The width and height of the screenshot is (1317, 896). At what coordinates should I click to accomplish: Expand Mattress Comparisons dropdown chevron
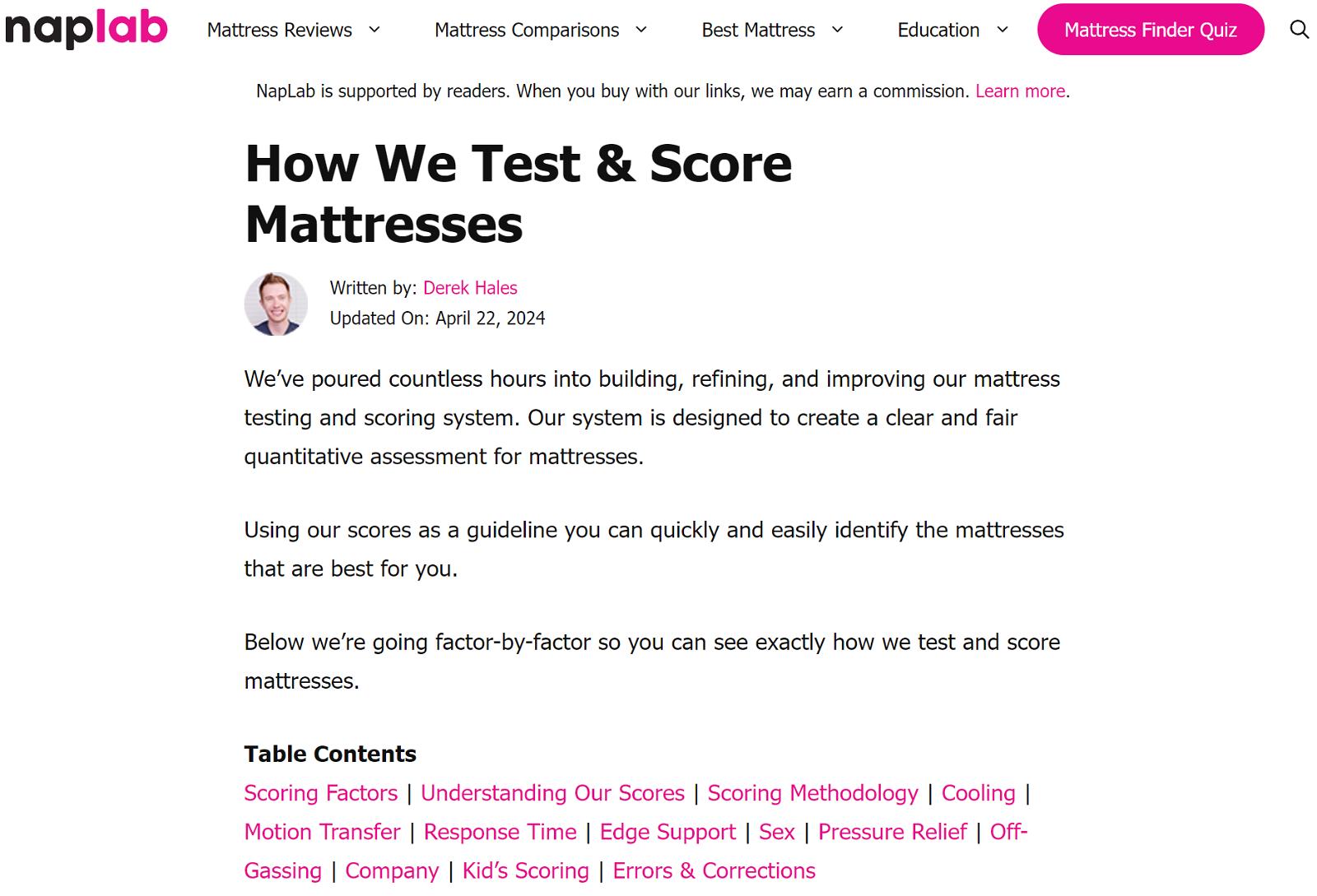click(x=641, y=30)
